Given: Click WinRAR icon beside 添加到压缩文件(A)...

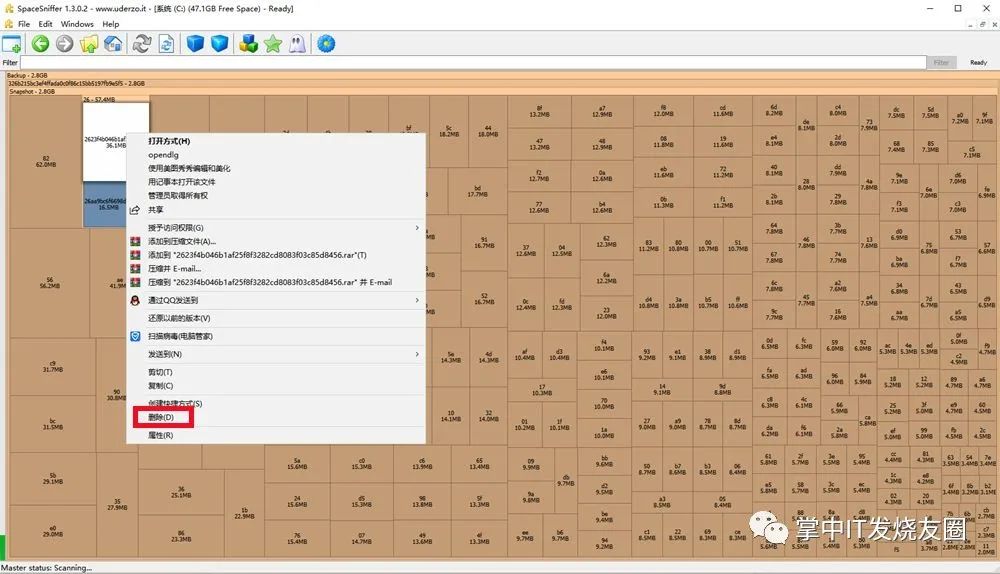Looking at the screenshot, I should (135, 242).
